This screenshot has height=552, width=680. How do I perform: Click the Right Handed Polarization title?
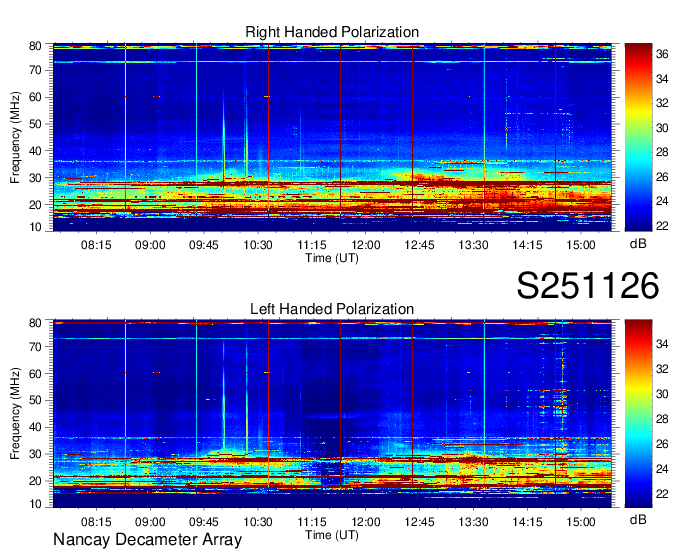pyautogui.click(x=332, y=33)
